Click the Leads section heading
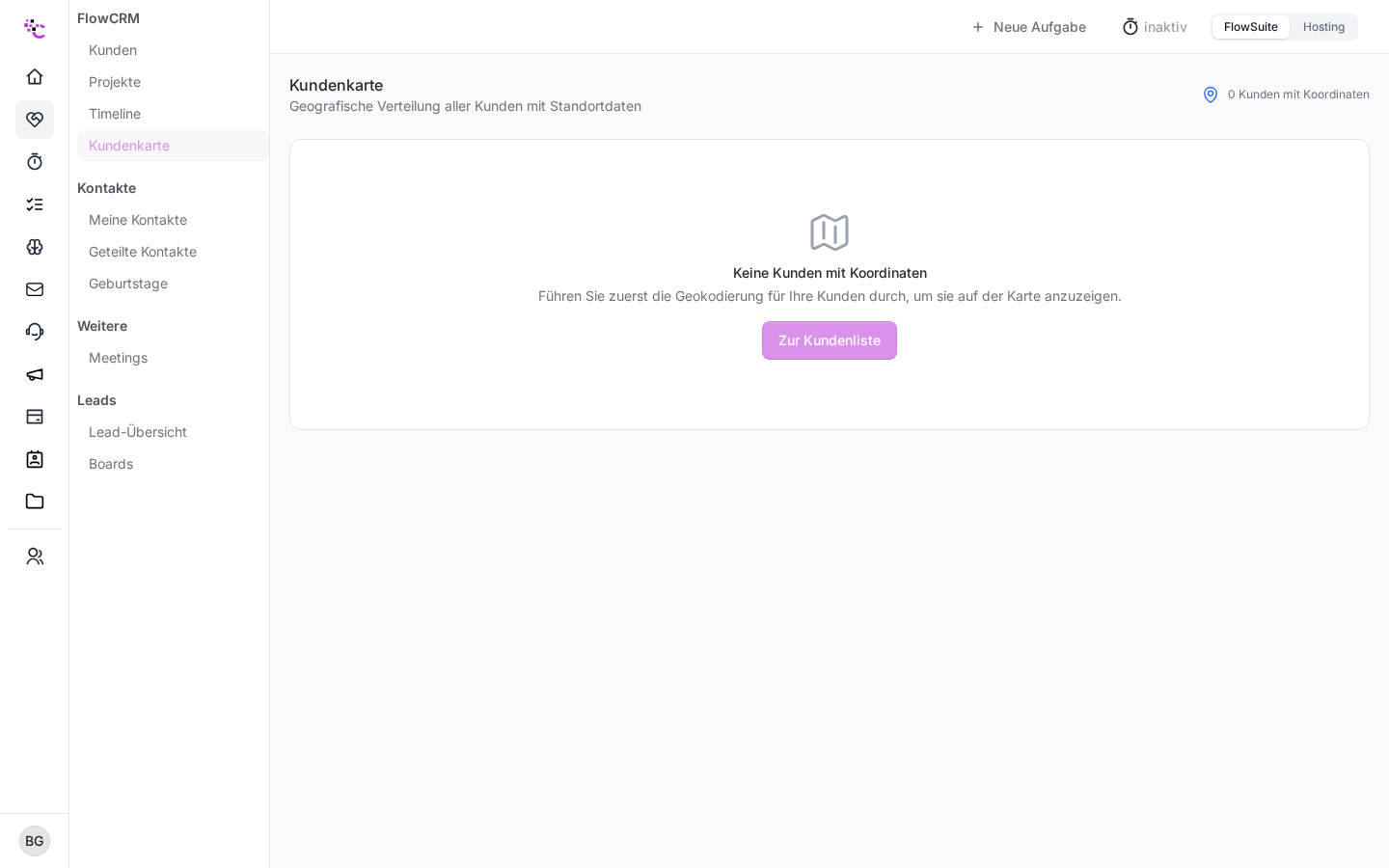Viewport: 1389px width, 868px height. coord(96,400)
